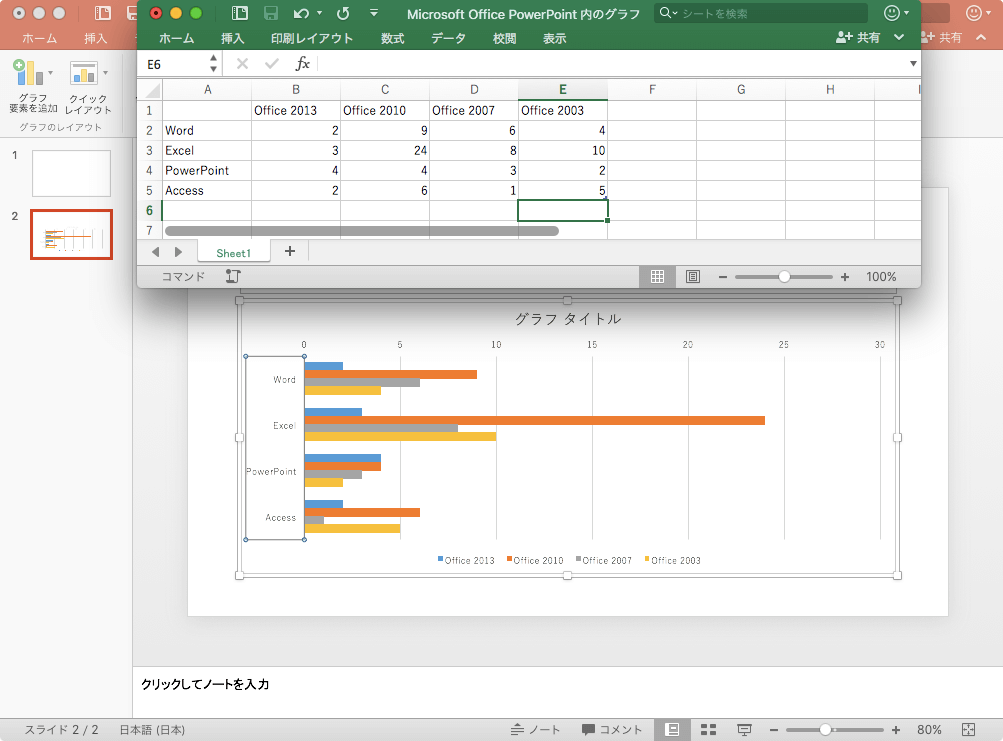Go to next sheet with right arrow
This screenshot has height=741, width=1003.
[x=178, y=252]
